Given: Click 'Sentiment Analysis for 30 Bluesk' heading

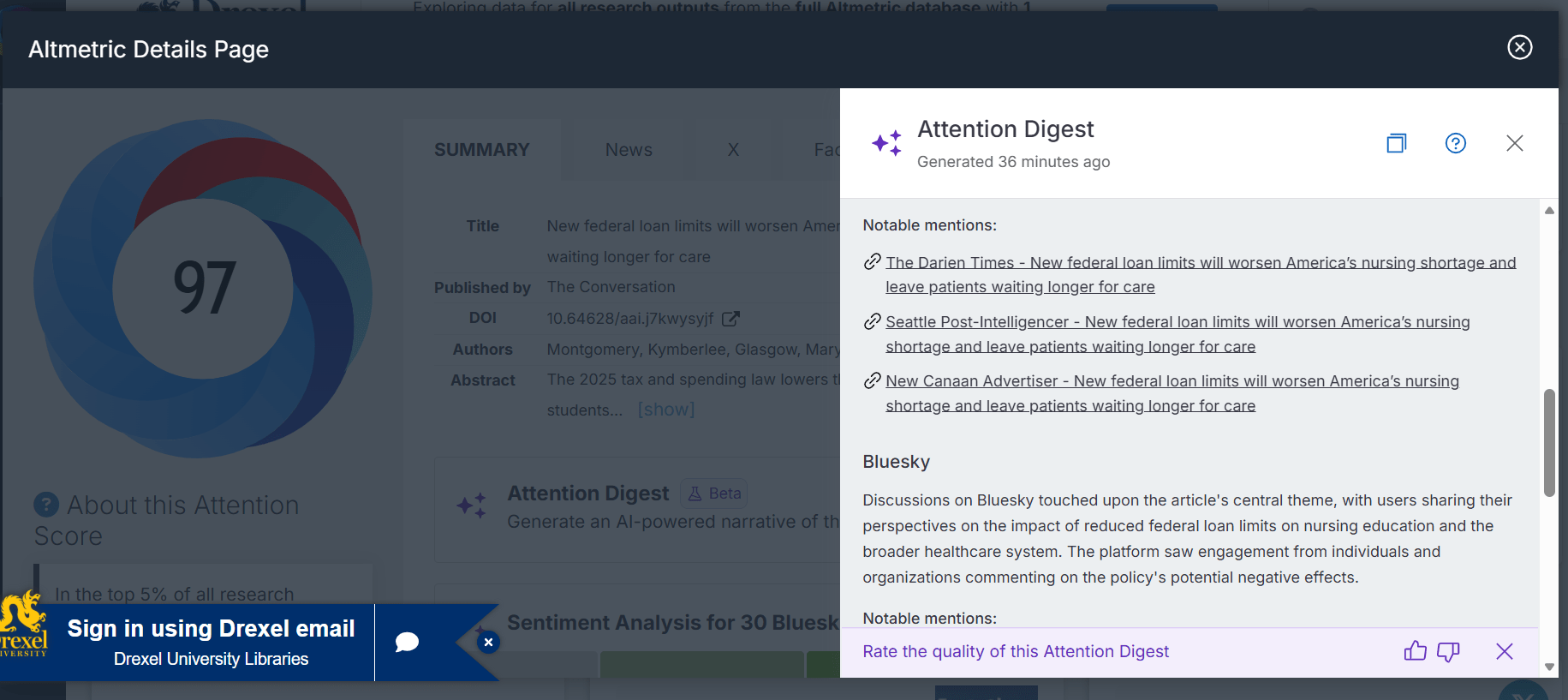Looking at the screenshot, I should 673,623.
